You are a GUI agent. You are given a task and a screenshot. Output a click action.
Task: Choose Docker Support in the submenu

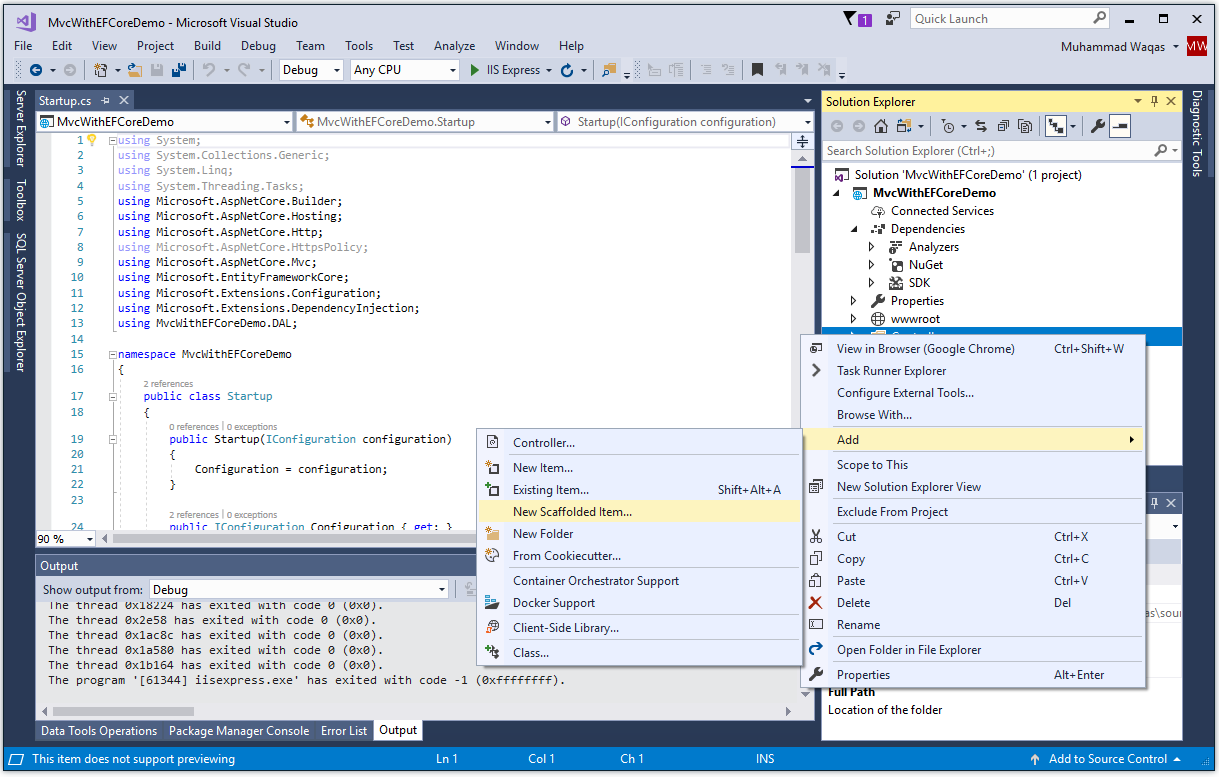639,603
